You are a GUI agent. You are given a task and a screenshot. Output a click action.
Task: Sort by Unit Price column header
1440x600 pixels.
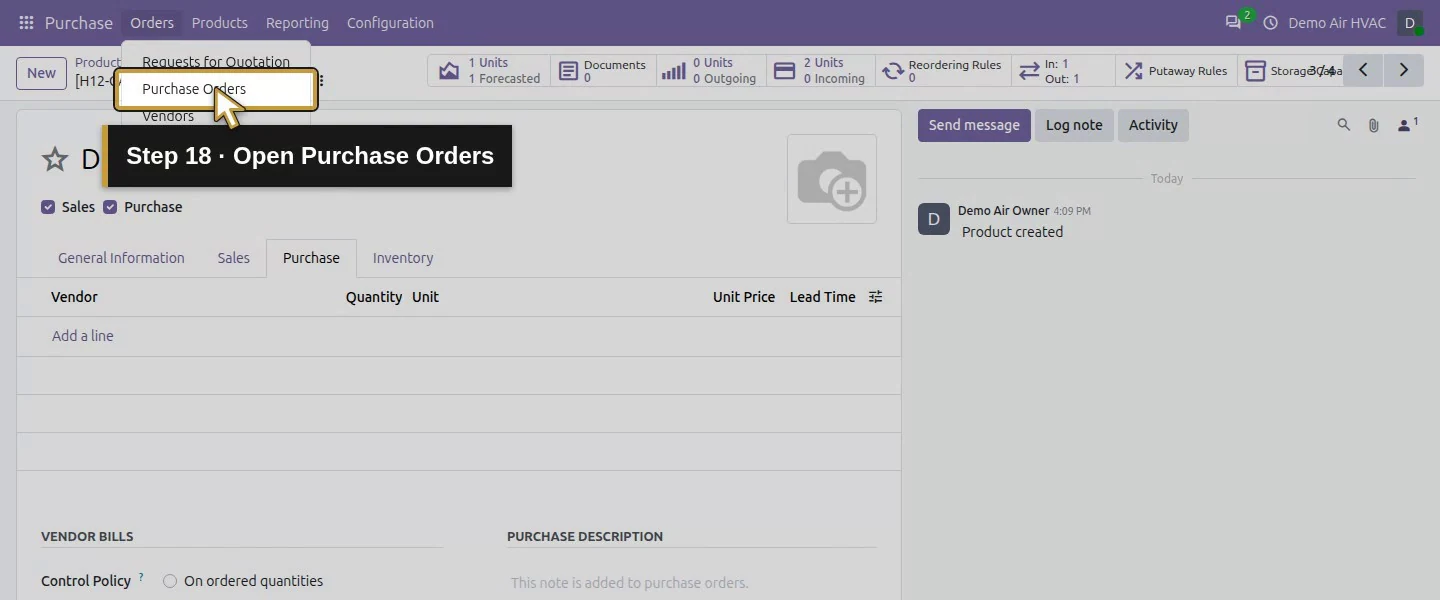(x=744, y=297)
